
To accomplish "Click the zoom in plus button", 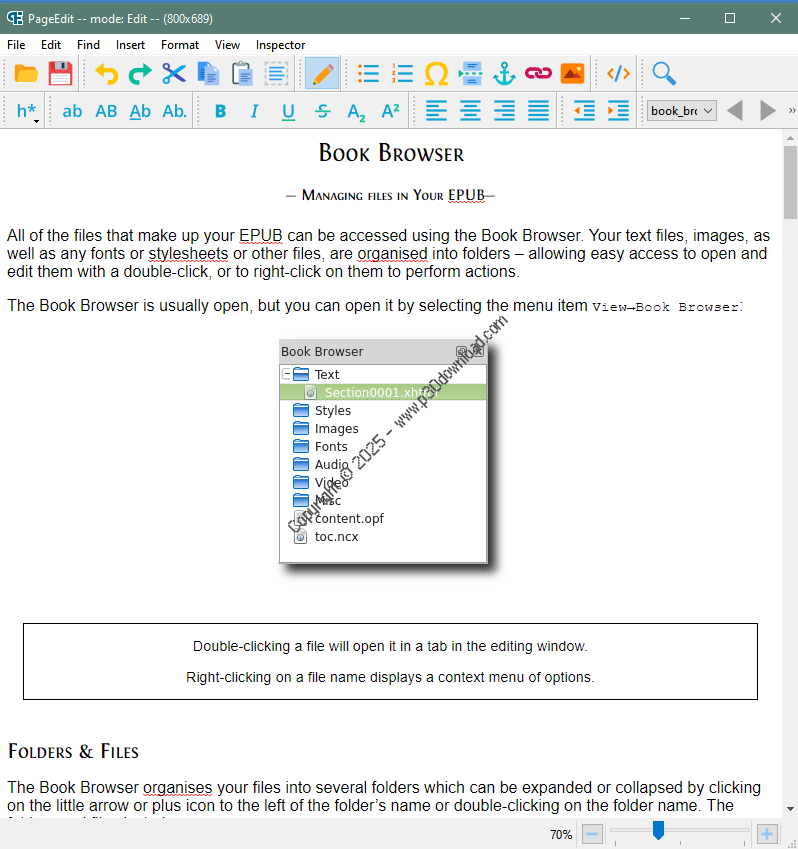I will pyautogui.click(x=767, y=834).
